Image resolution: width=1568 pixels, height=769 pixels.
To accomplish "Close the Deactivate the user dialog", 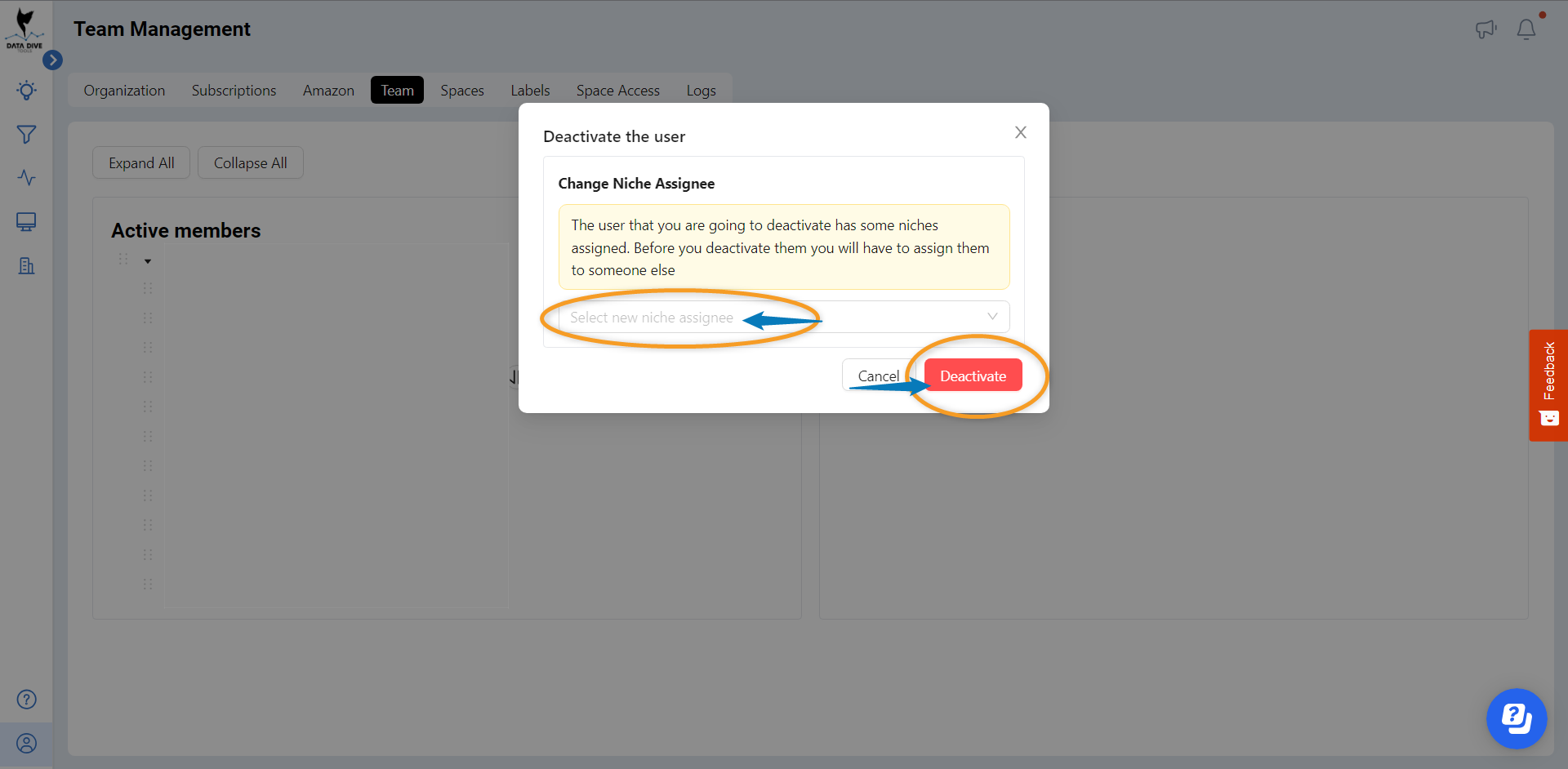I will (1021, 132).
